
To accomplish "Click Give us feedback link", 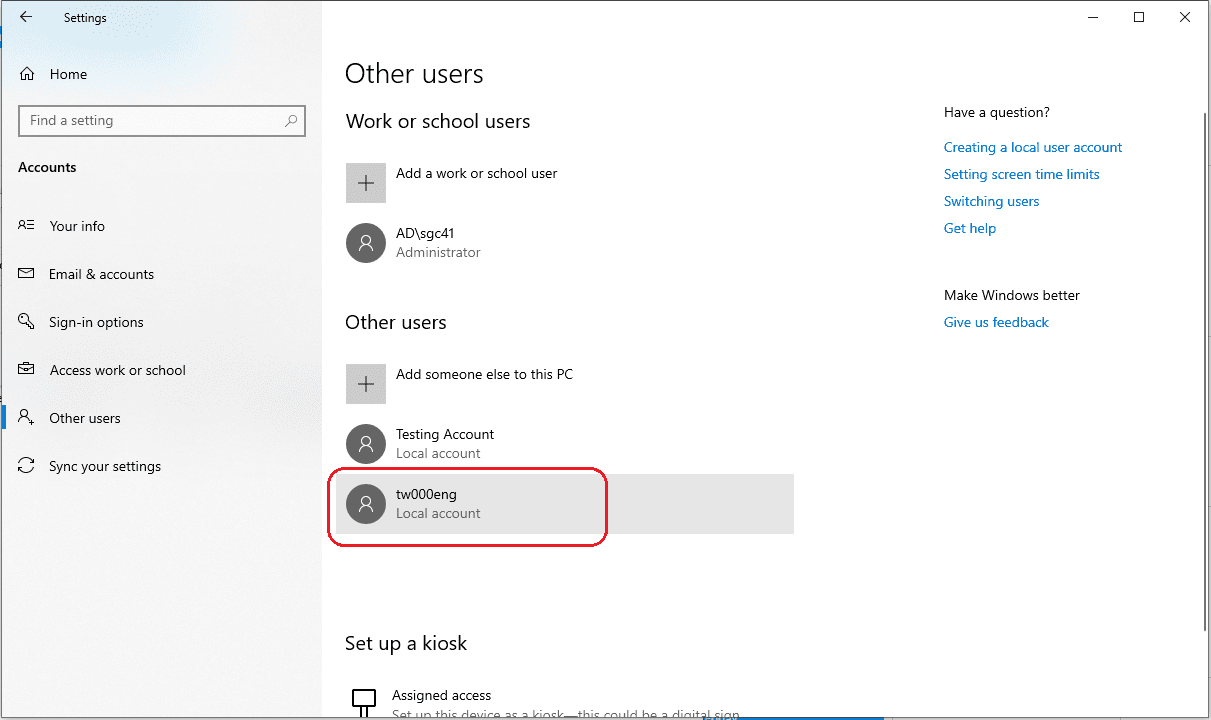I will pyautogui.click(x=996, y=322).
